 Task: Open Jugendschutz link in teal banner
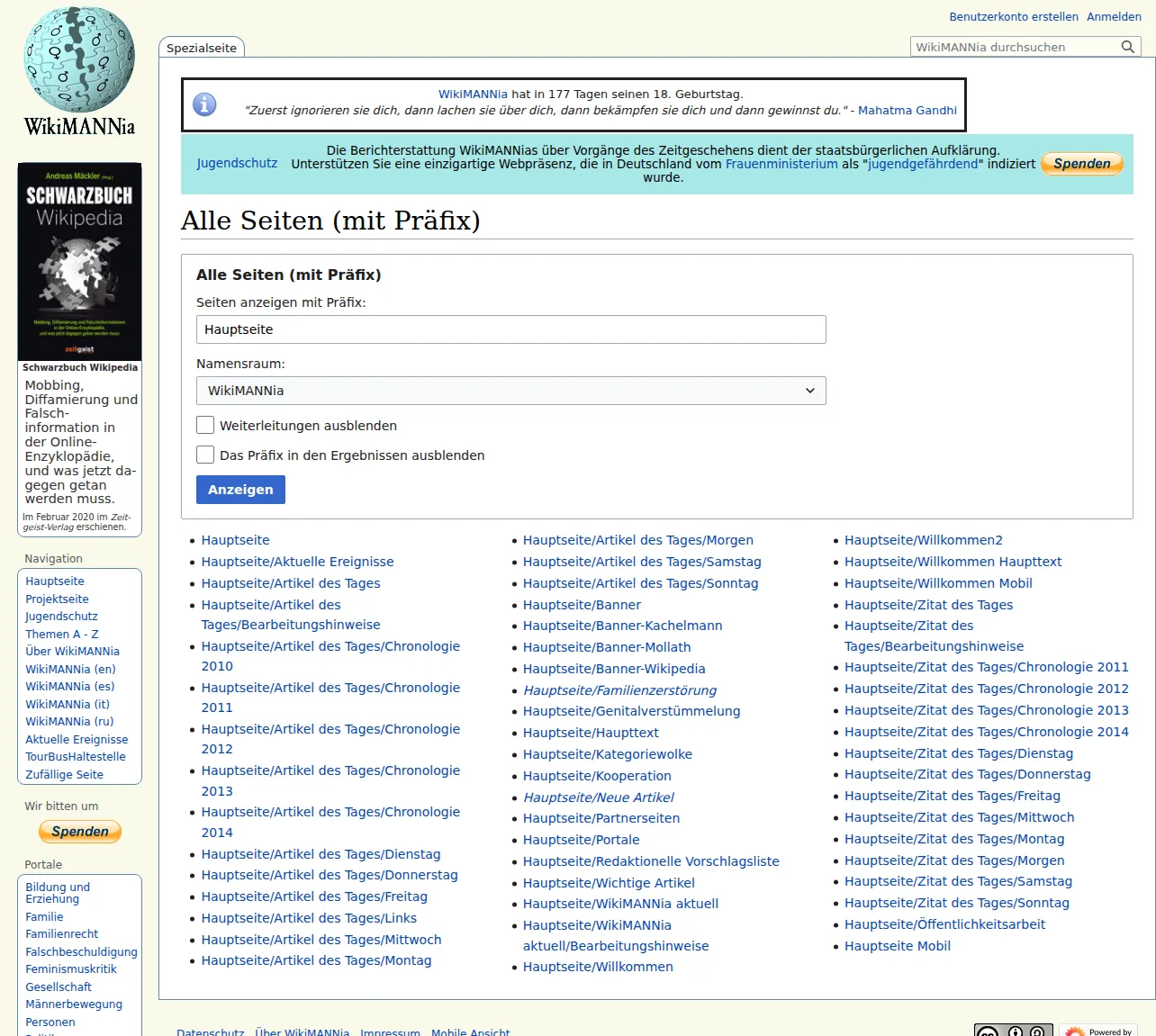pyautogui.click(x=238, y=164)
